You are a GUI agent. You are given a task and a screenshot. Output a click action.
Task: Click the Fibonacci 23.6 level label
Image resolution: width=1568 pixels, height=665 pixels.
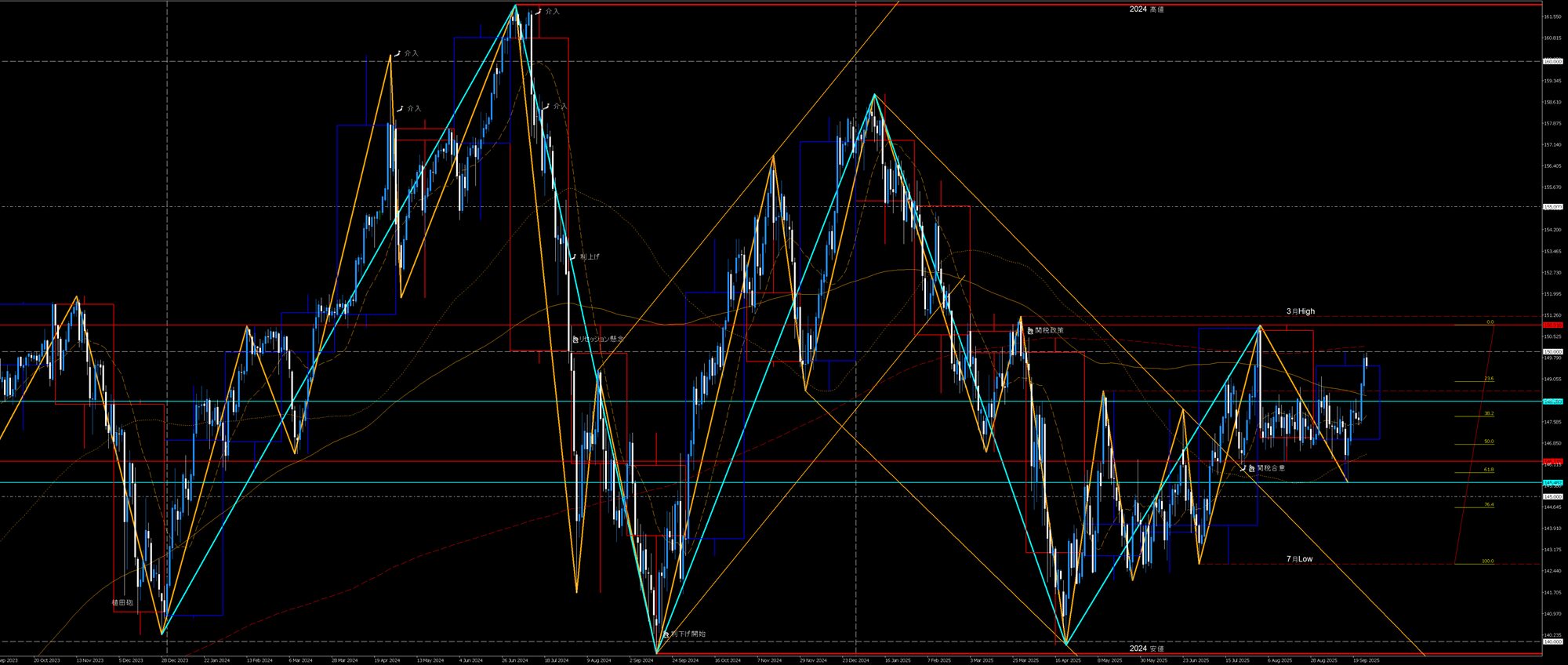pyautogui.click(x=1488, y=379)
